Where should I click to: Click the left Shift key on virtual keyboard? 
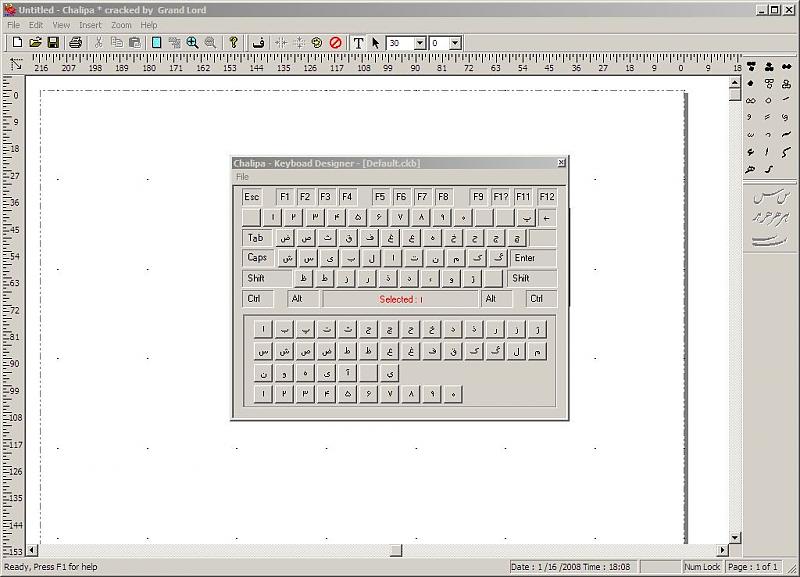point(266,279)
